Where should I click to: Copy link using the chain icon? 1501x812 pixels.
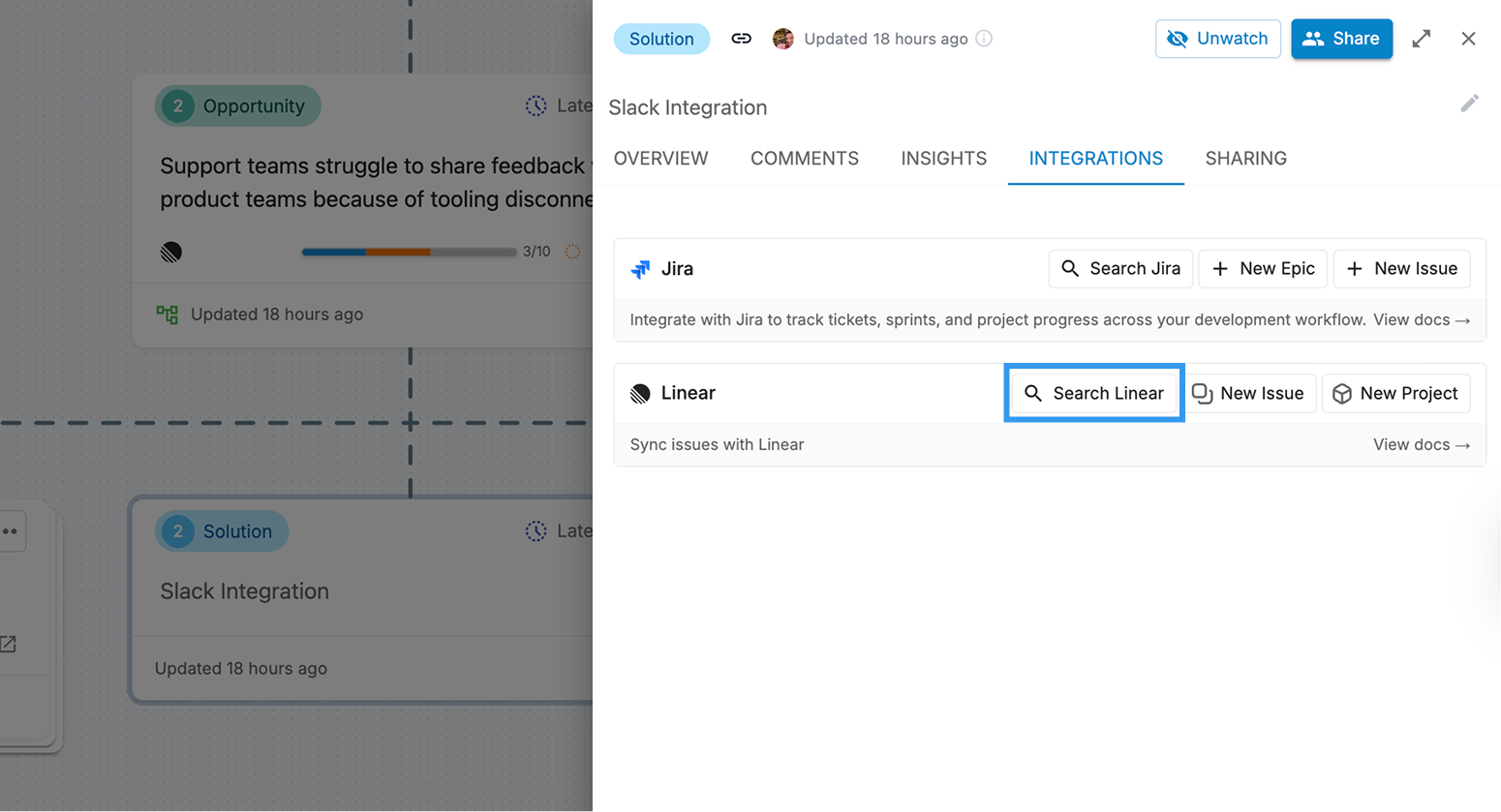[741, 39]
